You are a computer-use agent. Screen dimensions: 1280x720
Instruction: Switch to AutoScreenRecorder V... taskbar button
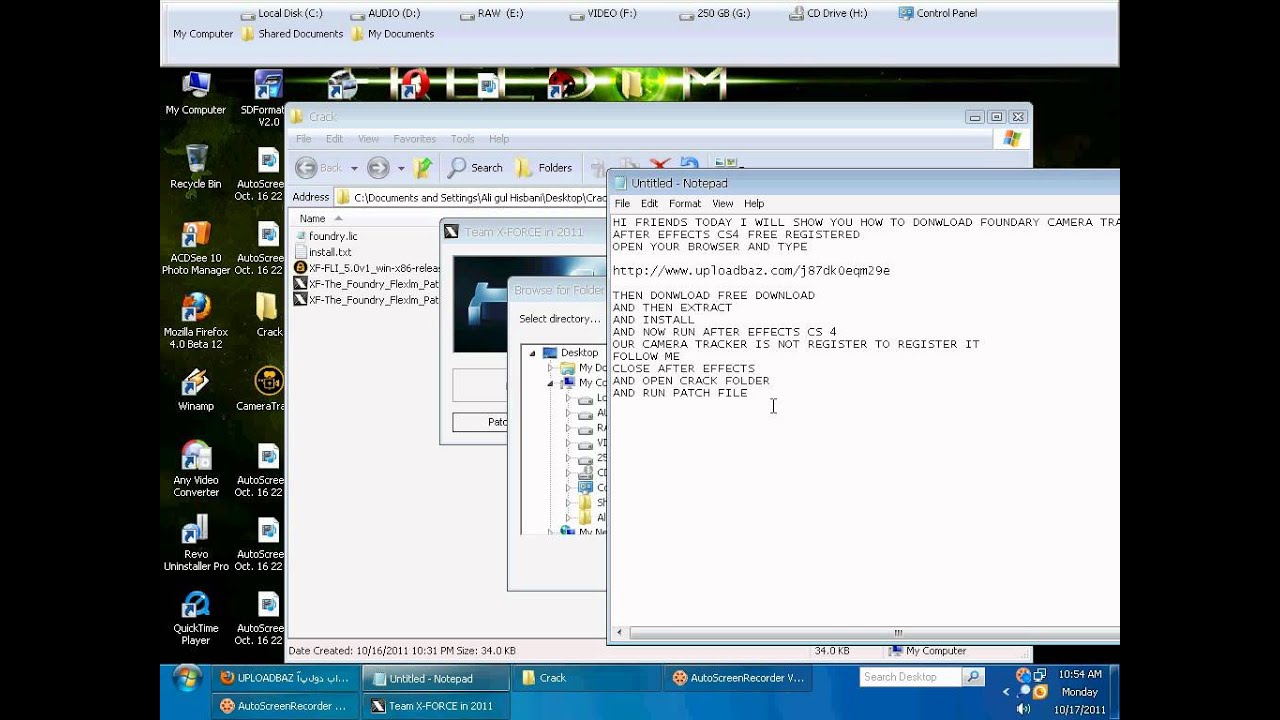(736, 678)
